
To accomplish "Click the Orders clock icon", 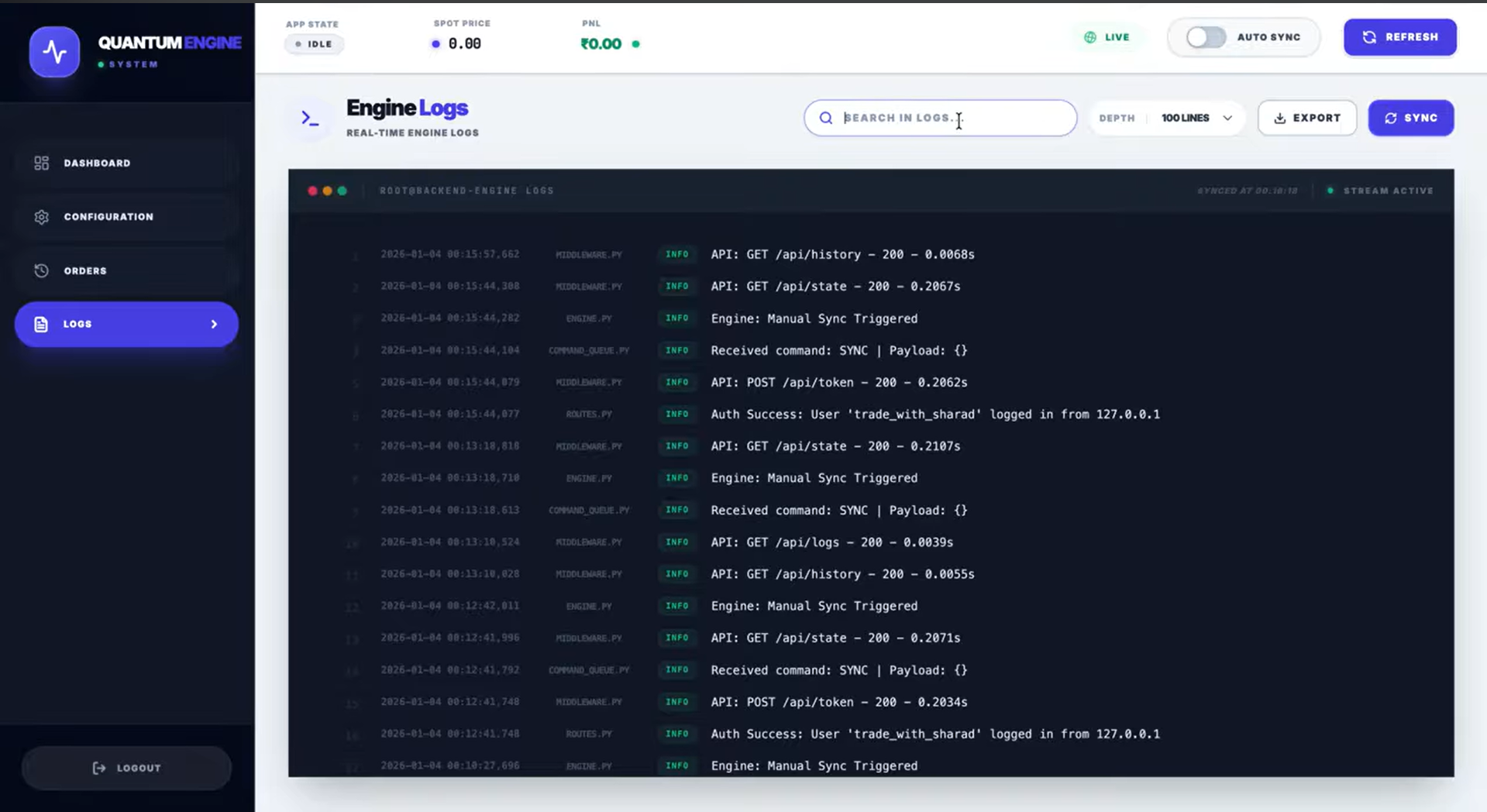I will point(41,270).
